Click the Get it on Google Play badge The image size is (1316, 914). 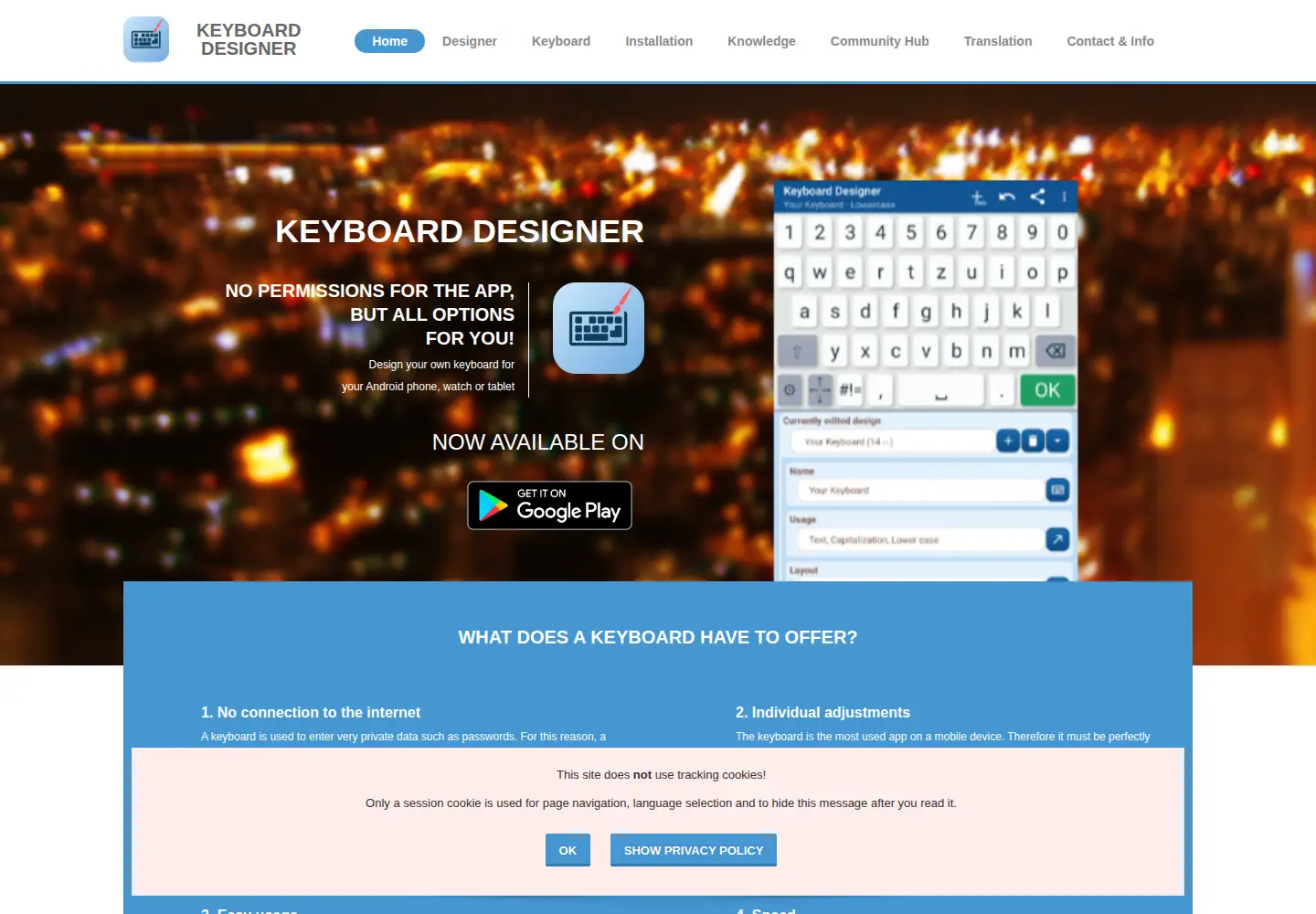tap(549, 505)
